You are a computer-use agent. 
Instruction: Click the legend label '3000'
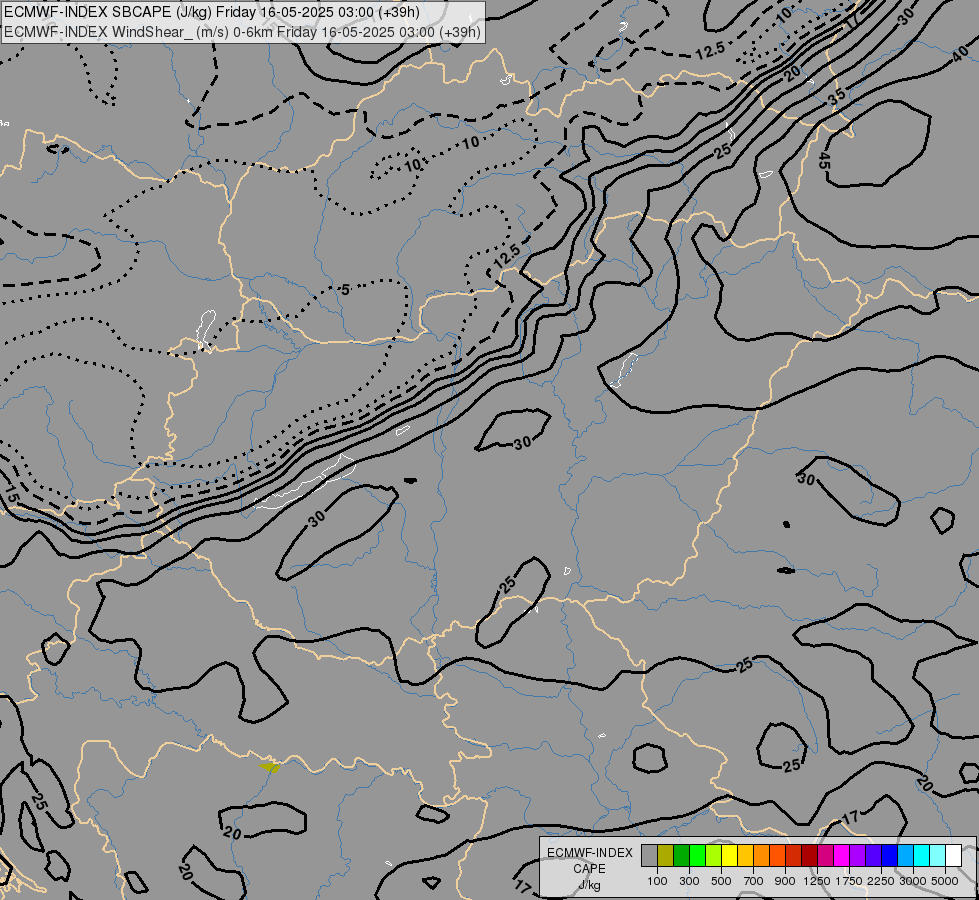[x=913, y=881]
